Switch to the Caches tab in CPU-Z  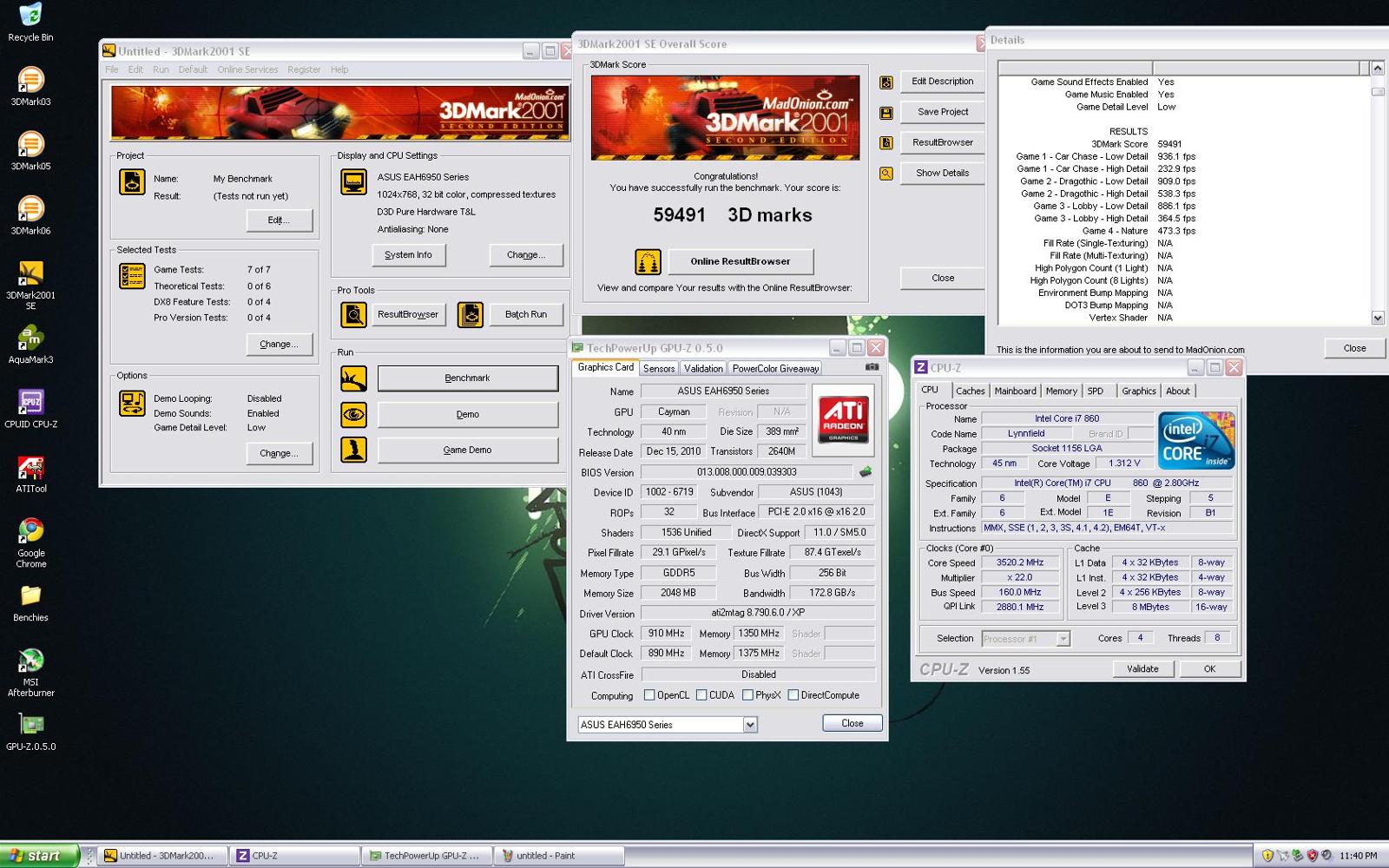971,391
